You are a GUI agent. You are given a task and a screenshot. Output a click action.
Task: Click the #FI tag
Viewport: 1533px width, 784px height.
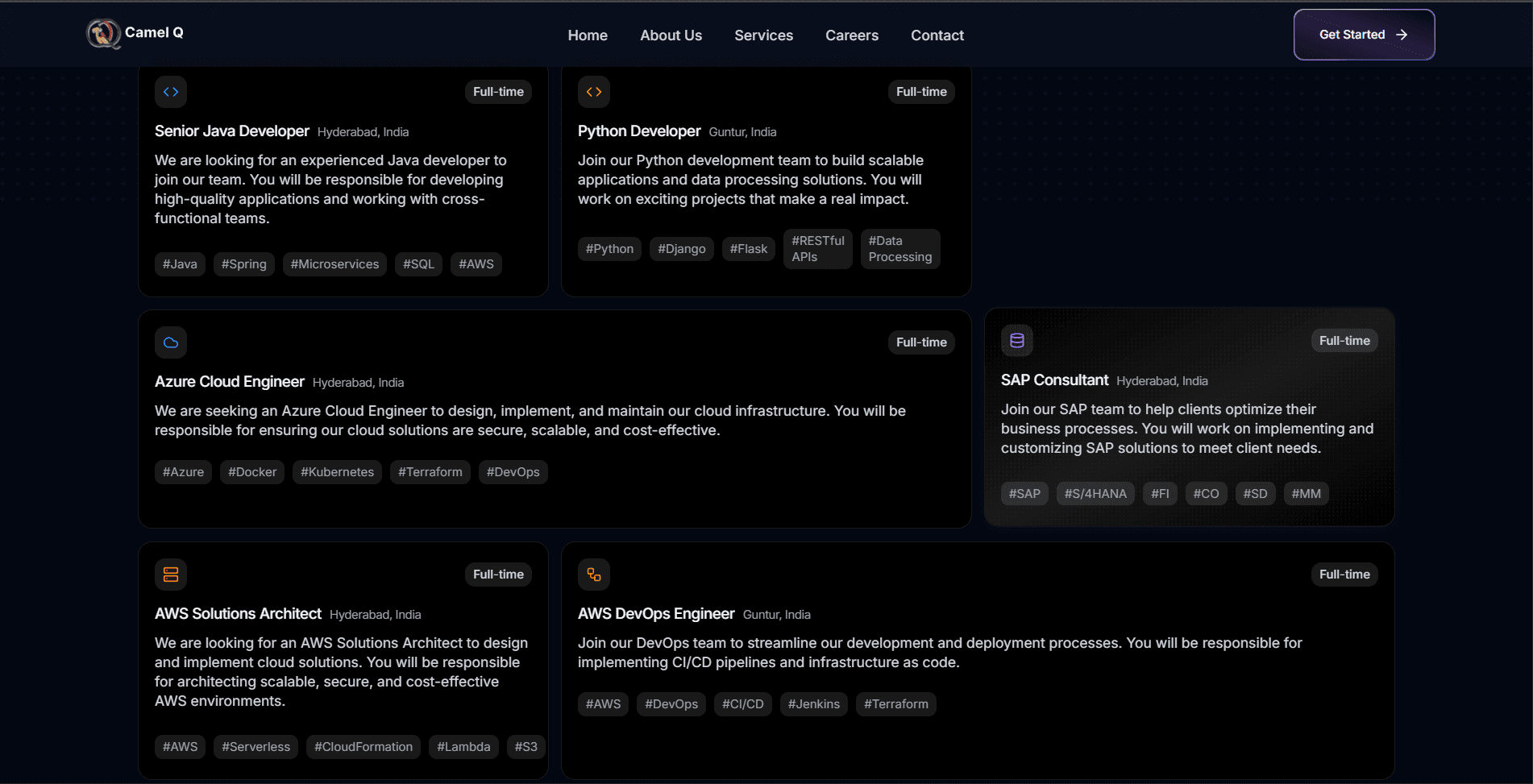tap(1160, 494)
